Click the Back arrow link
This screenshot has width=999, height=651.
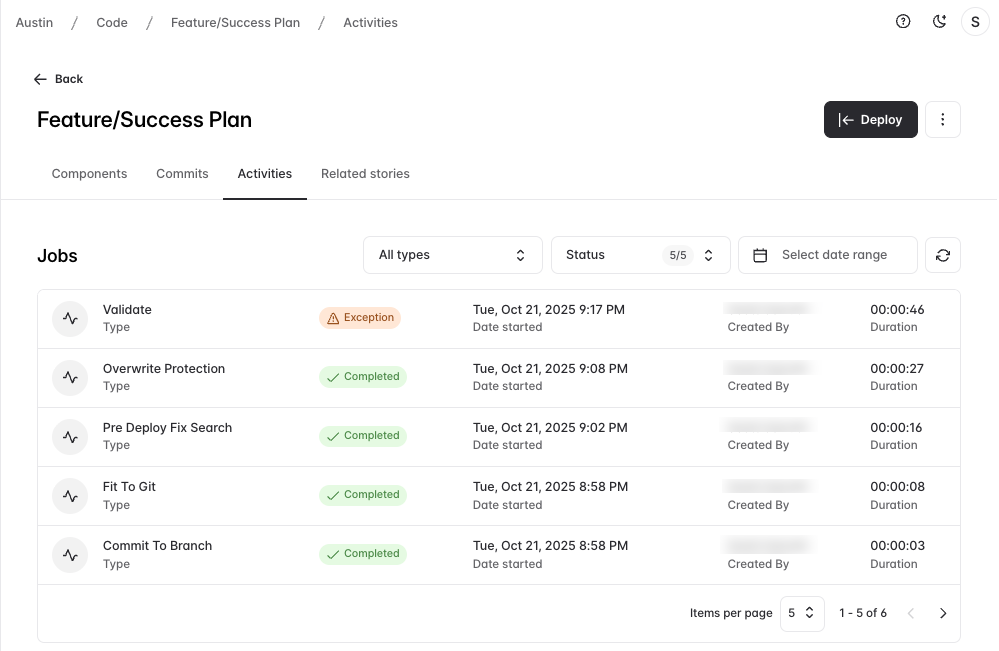click(x=58, y=79)
